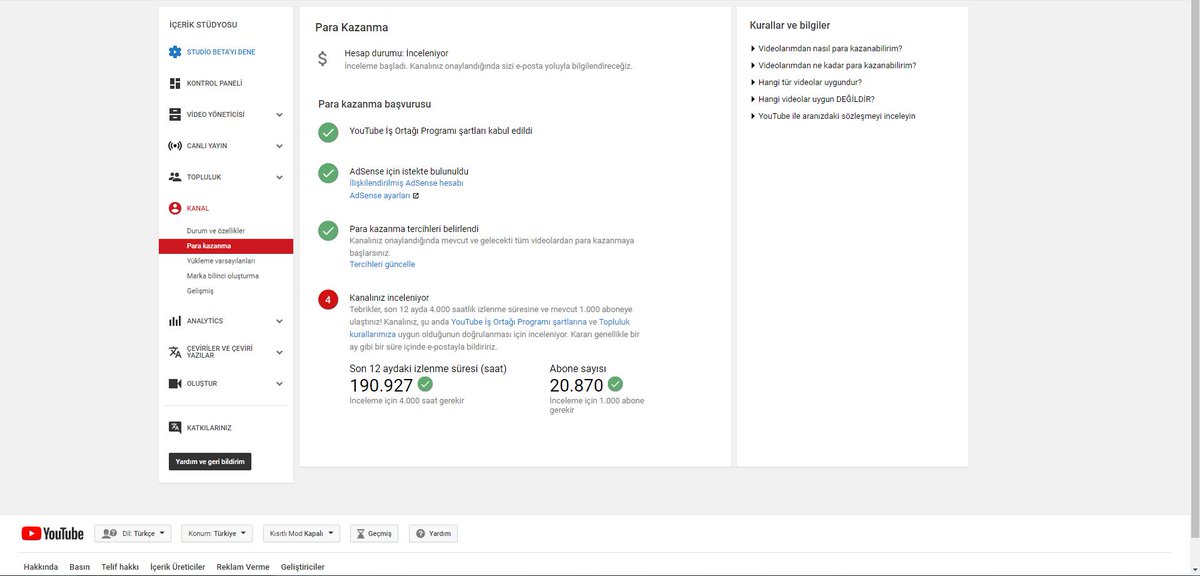Click Yardım ve geri bildirim button

(210, 462)
